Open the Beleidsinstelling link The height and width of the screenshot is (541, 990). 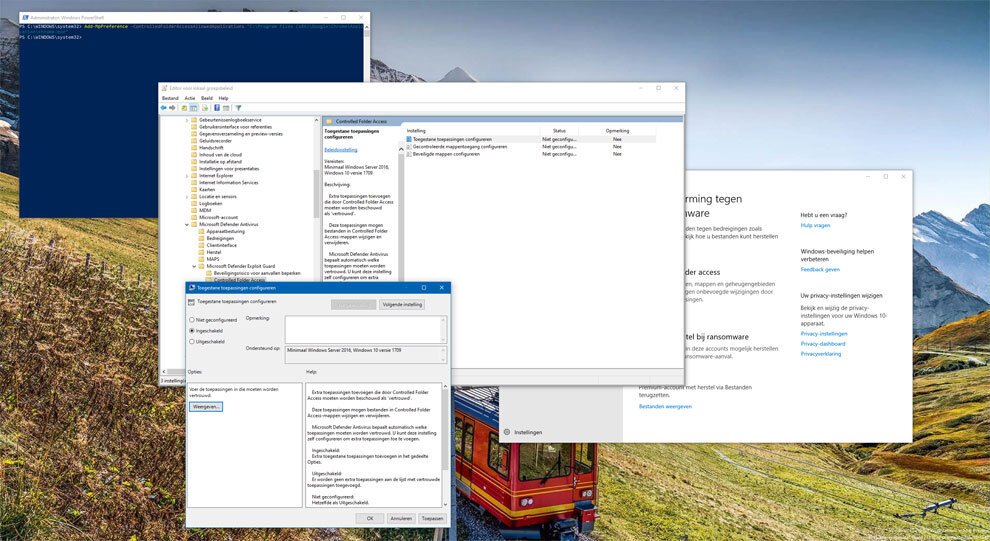coord(341,150)
